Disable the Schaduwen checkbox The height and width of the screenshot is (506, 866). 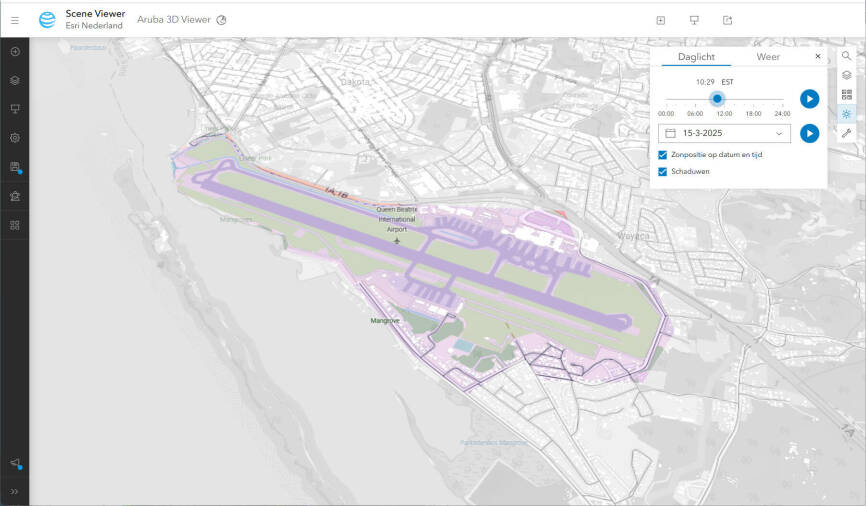coord(663,172)
